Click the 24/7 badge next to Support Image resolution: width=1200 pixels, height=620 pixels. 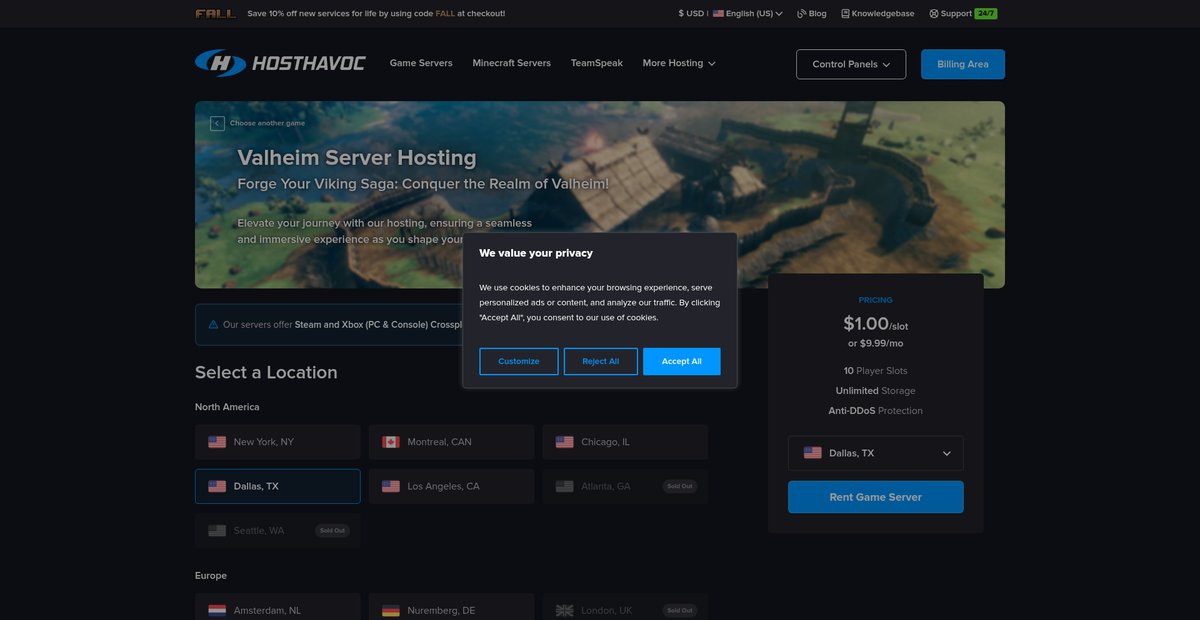(x=986, y=14)
